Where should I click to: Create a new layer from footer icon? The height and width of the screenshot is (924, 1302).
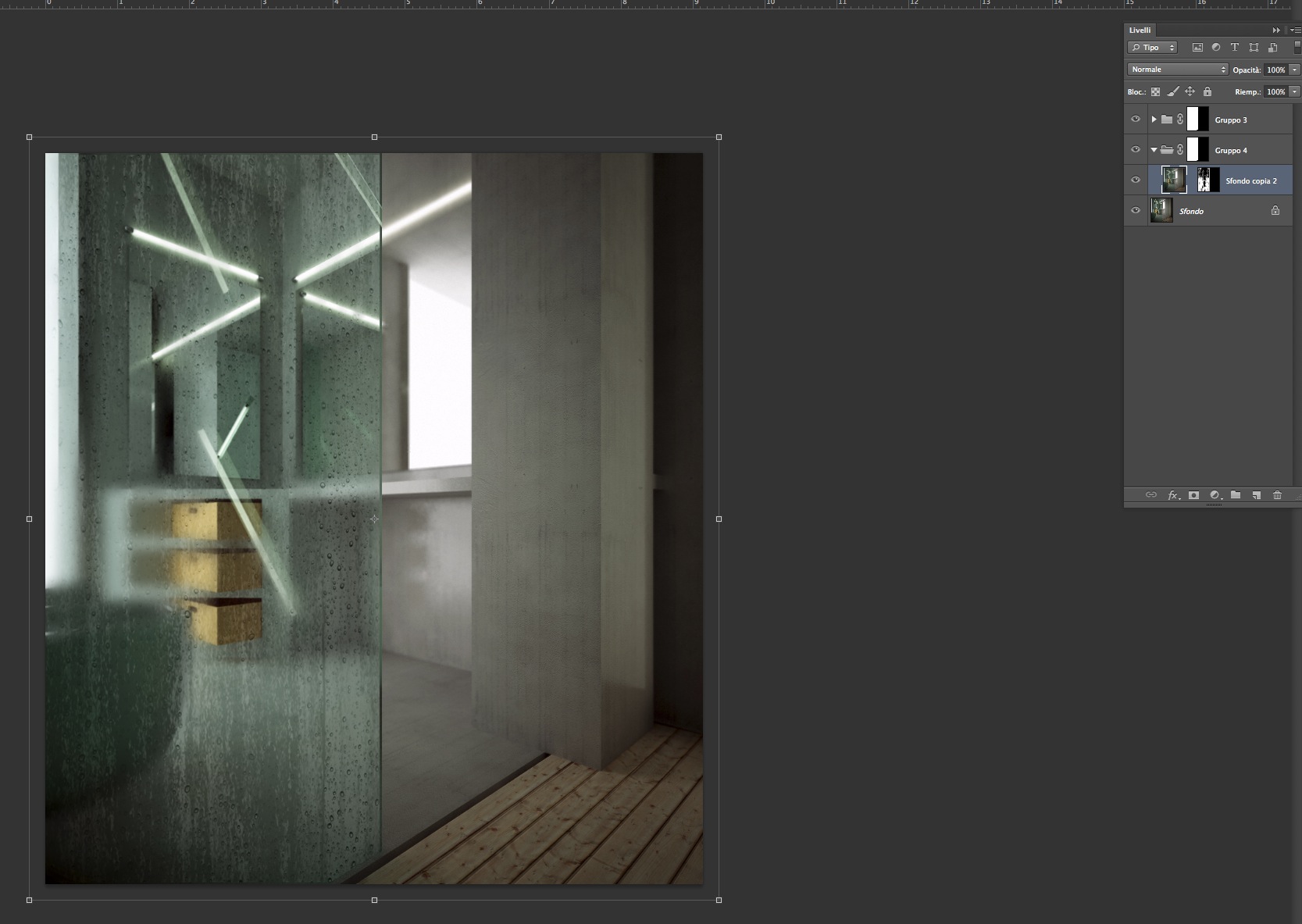pos(1256,495)
